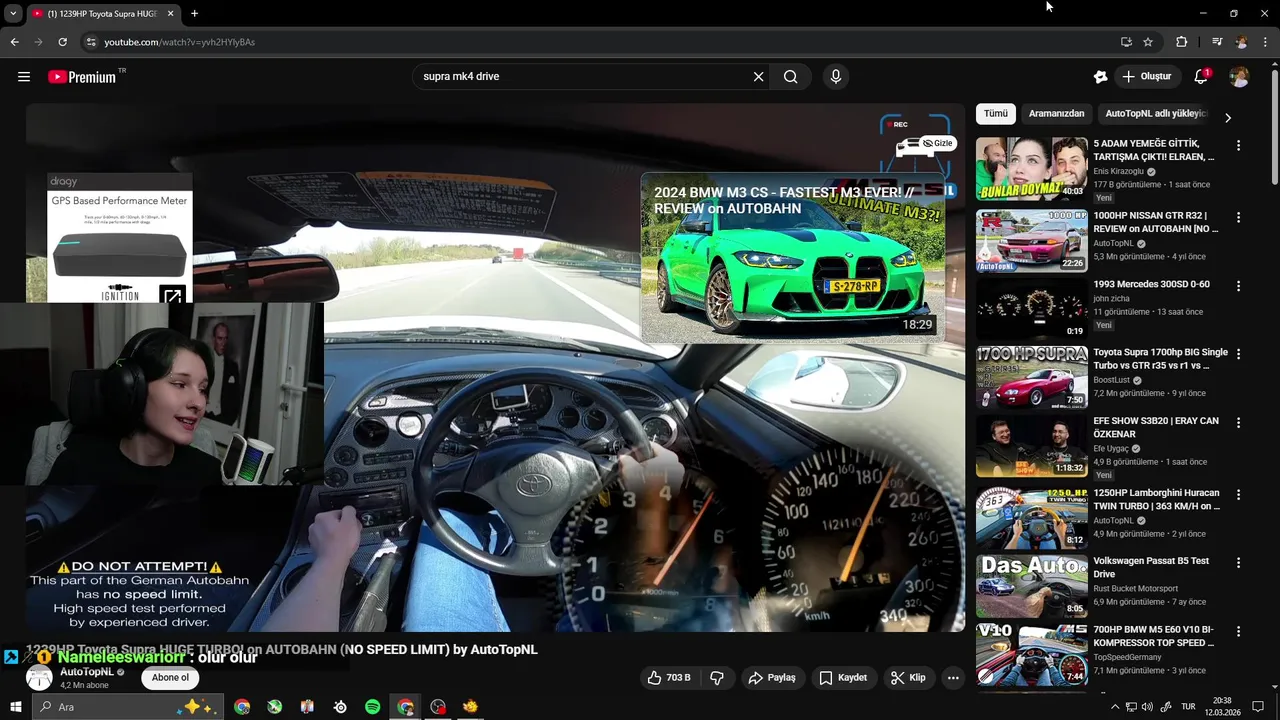Open a new browser tab
This screenshot has height=720, width=1280.
(x=194, y=13)
